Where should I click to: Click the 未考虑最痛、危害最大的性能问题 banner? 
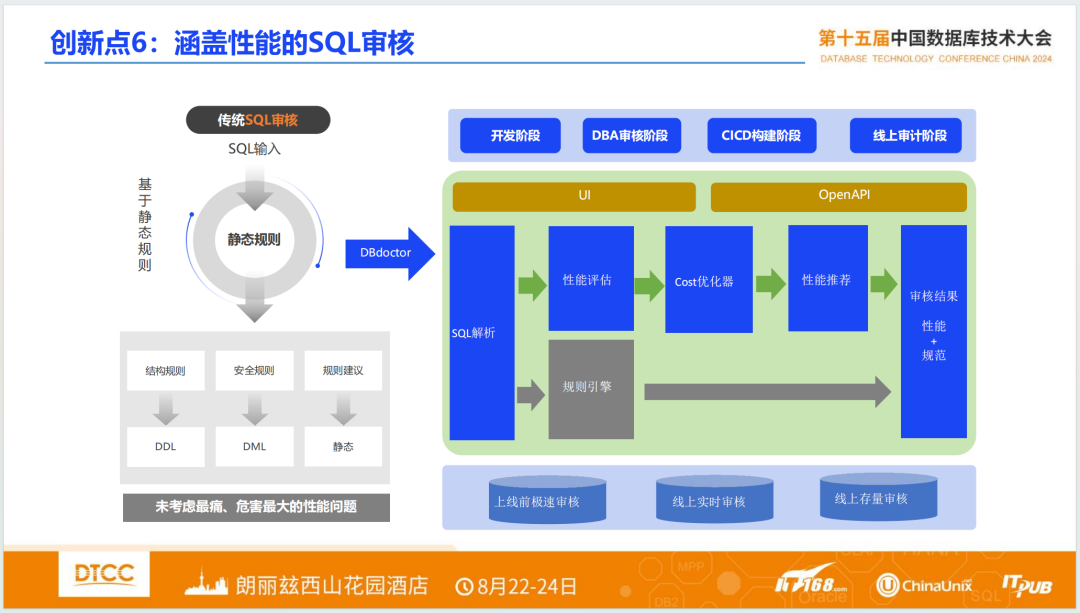[256, 508]
